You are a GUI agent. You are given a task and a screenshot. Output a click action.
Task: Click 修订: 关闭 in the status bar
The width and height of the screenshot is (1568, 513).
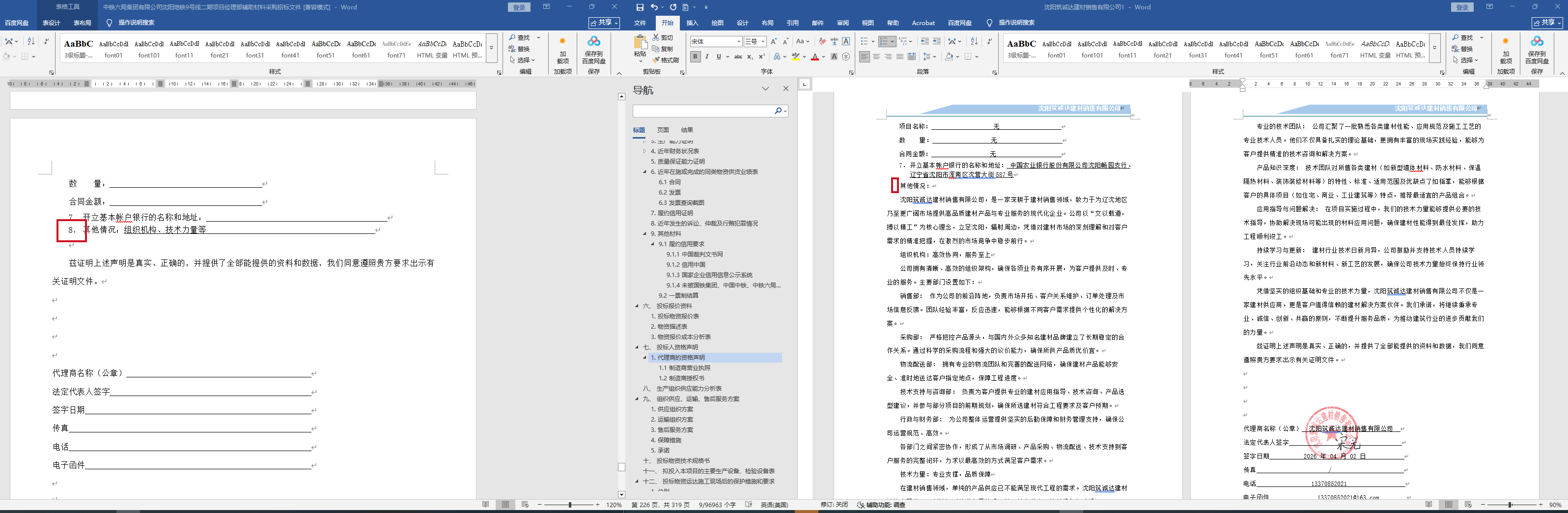(833, 505)
